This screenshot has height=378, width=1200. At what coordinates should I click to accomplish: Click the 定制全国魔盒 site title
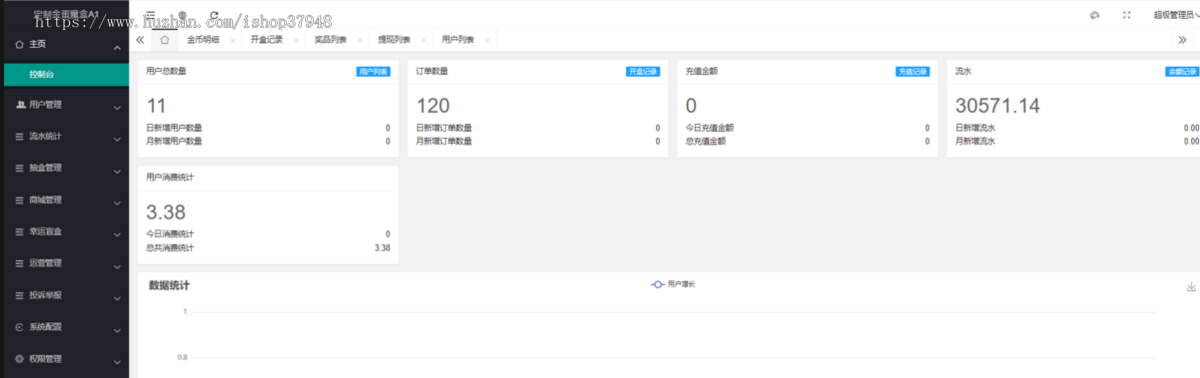[x=66, y=15]
